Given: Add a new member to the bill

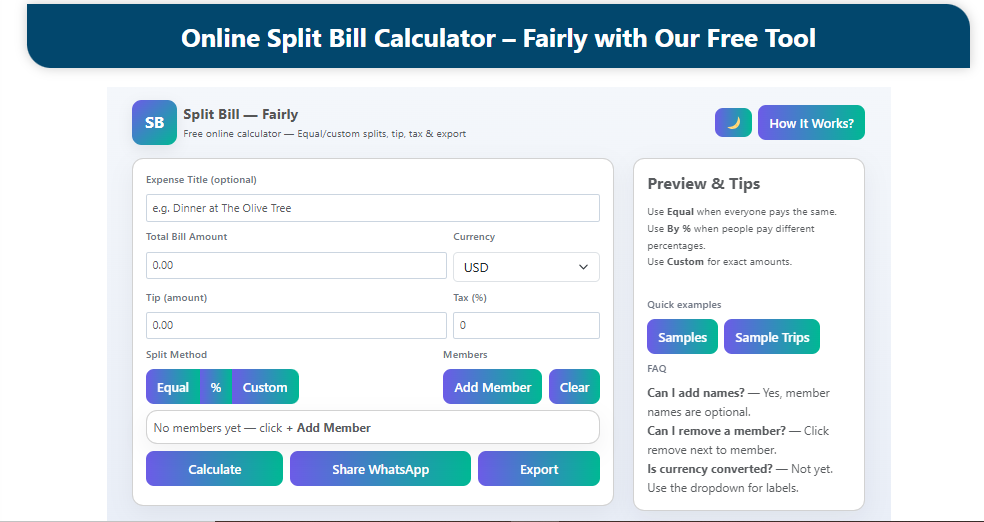Looking at the screenshot, I should tap(492, 387).
